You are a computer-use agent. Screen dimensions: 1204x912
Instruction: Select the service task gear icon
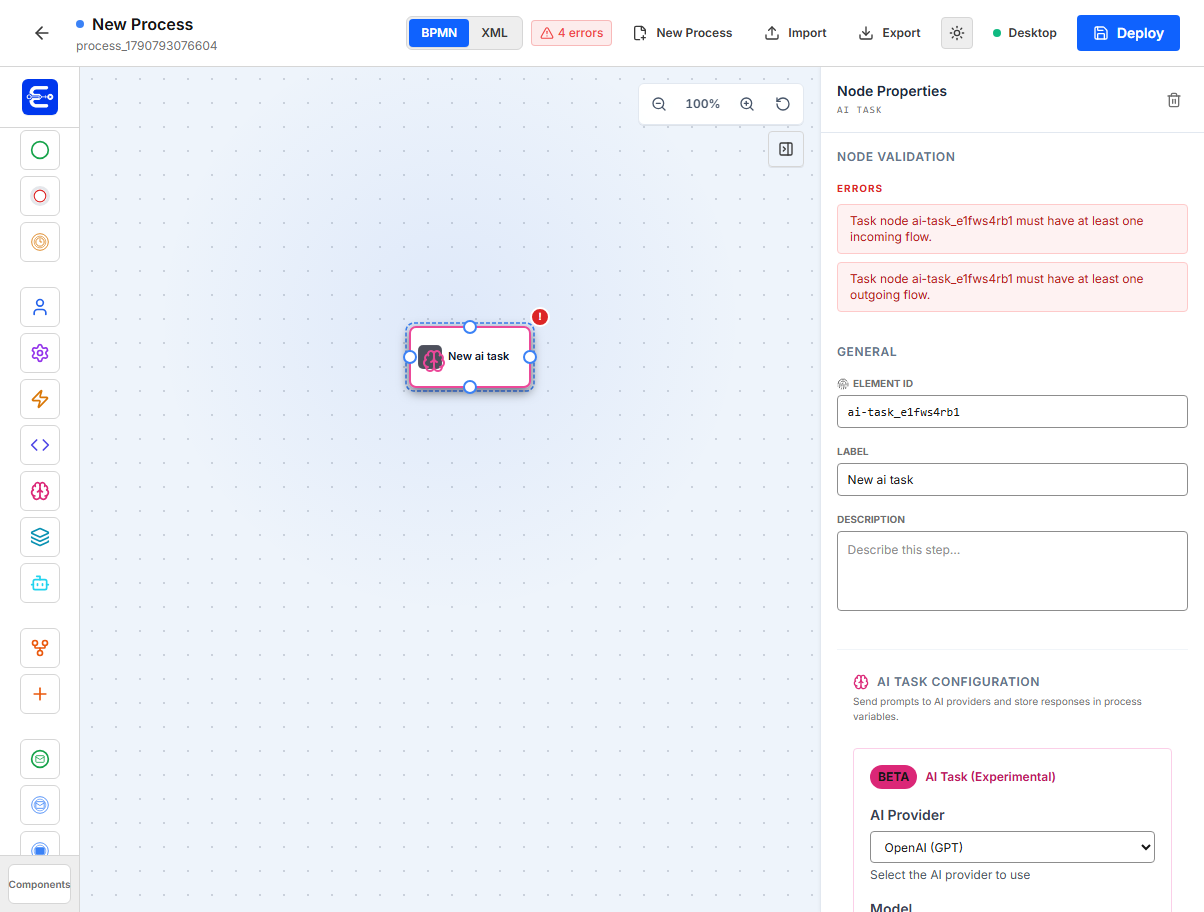coord(40,353)
